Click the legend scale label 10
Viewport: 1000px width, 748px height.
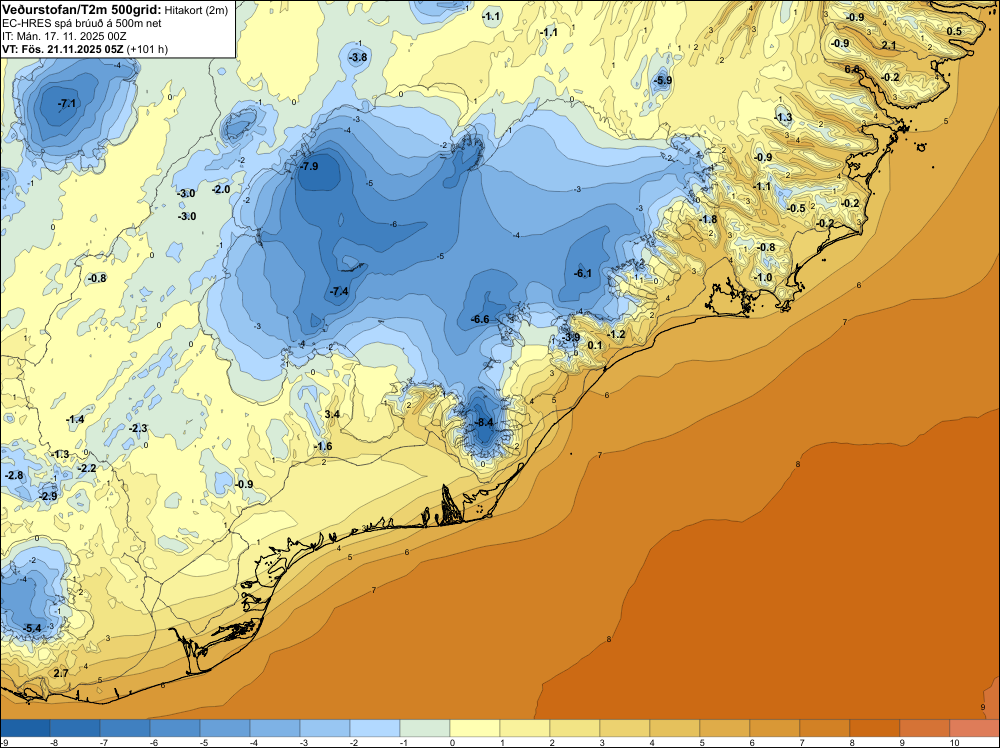(x=954, y=743)
